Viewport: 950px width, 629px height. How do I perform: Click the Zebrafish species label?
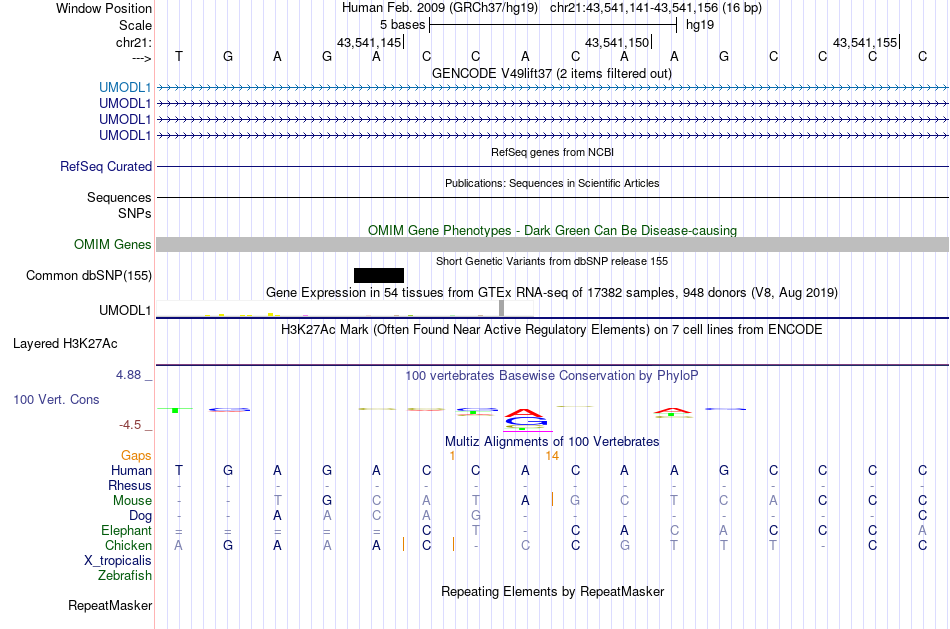coord(125,575)
